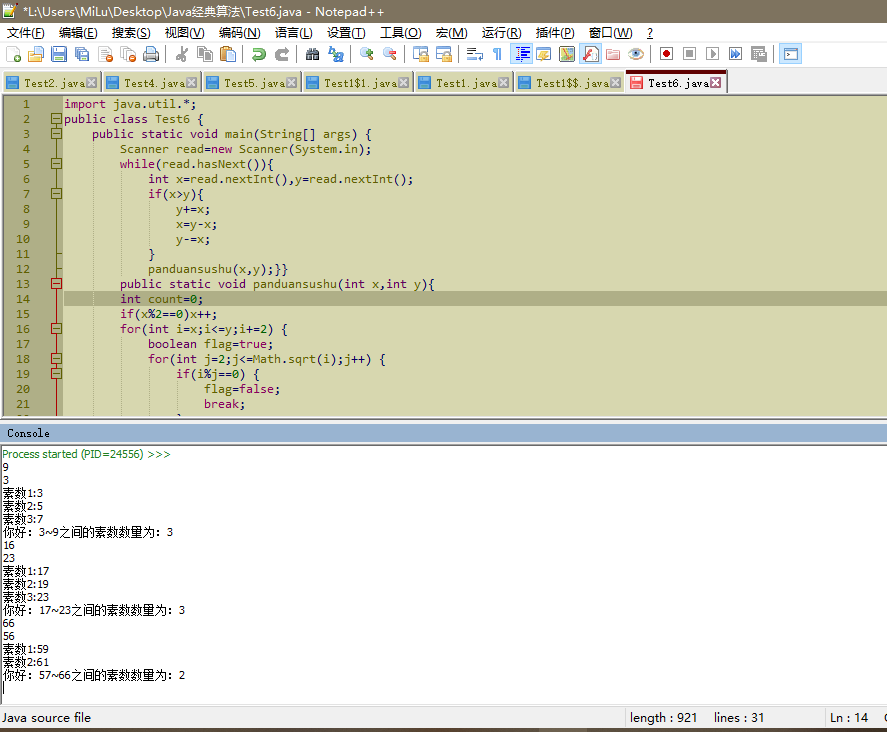Click the Copy toolbar icon
Viewport: 887px width, 732px height.
(x=205, y=54)
